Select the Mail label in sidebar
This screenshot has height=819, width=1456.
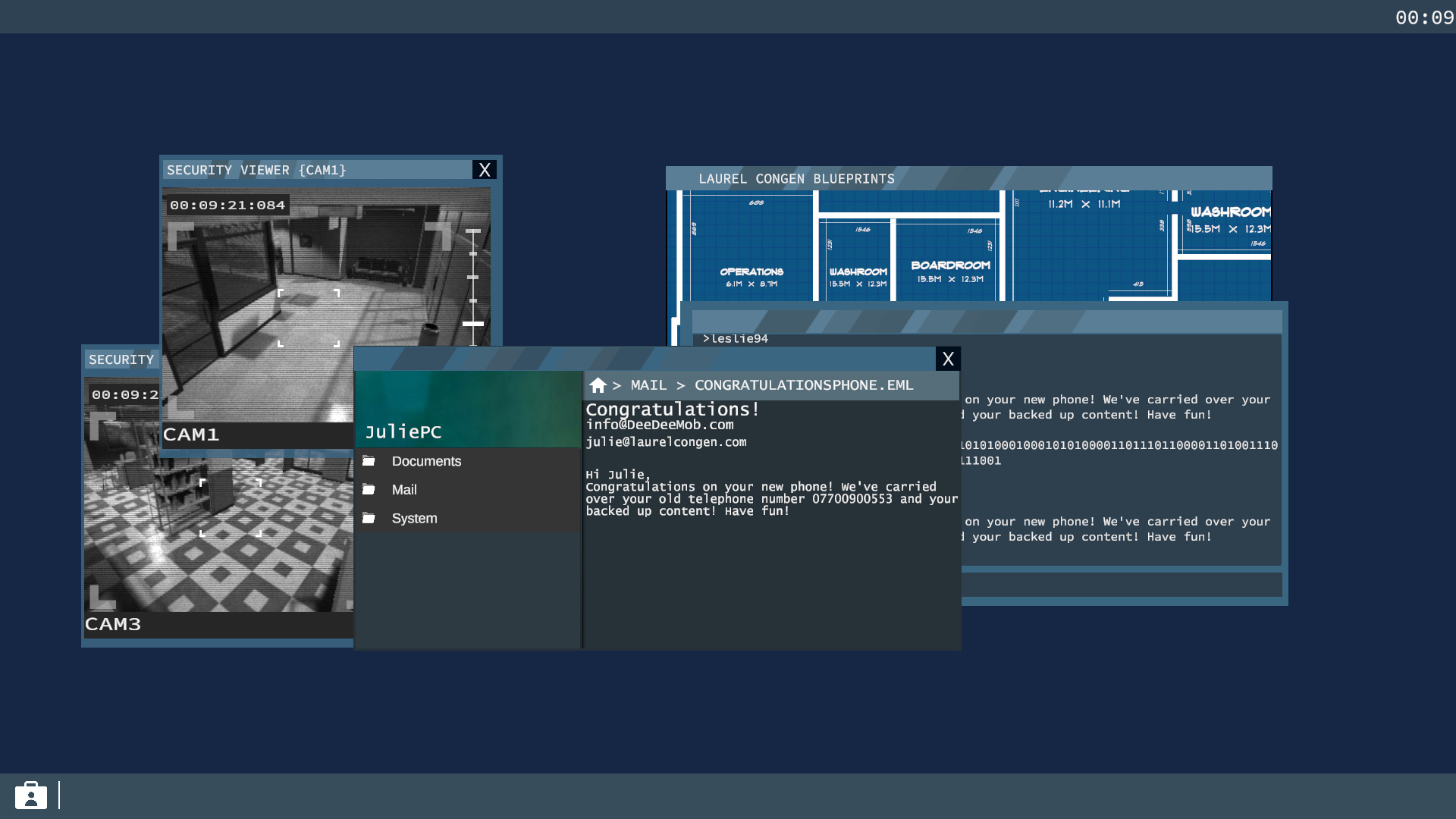click(404, 490)
